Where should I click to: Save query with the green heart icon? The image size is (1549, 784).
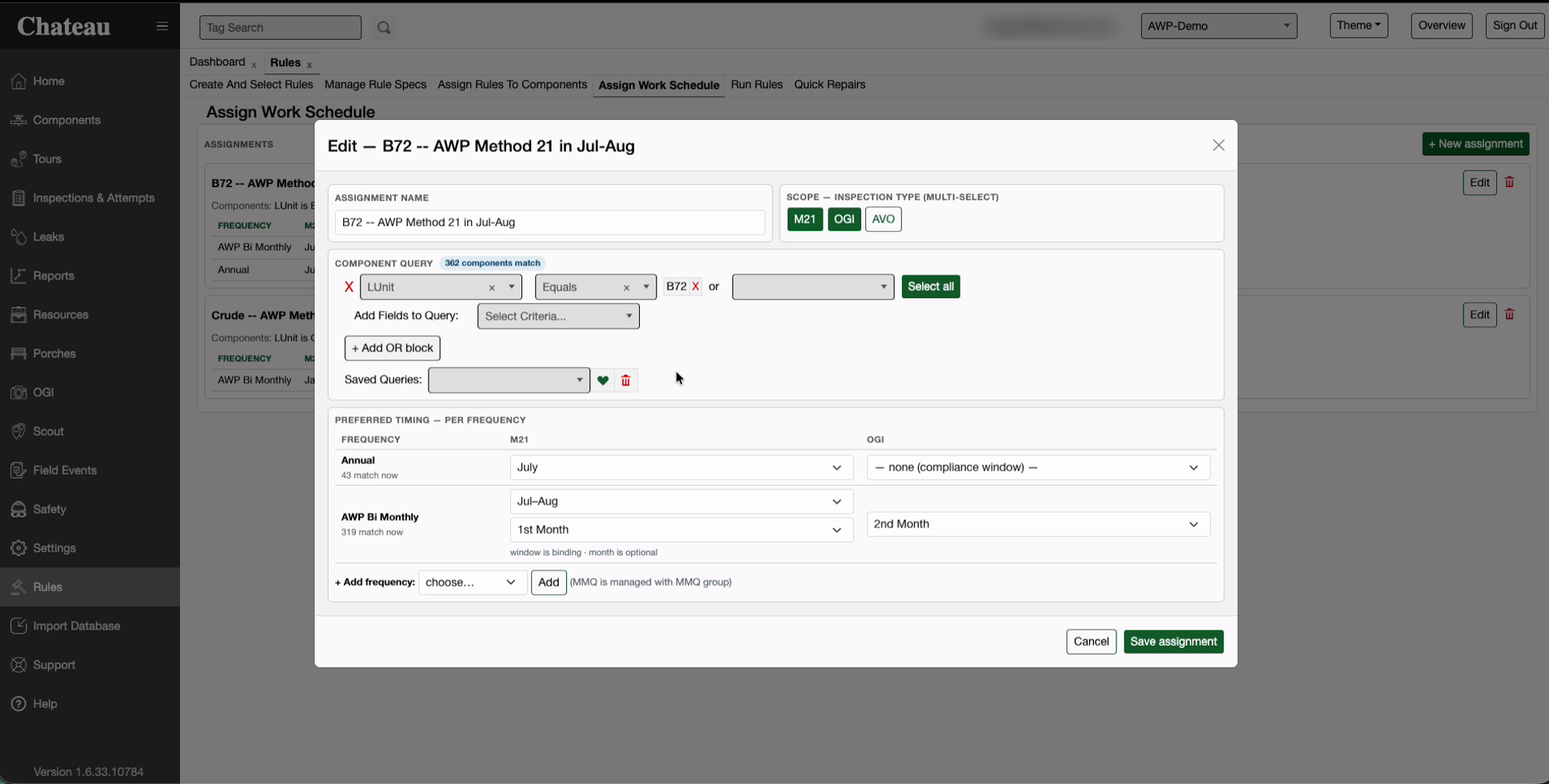(603, 380)
